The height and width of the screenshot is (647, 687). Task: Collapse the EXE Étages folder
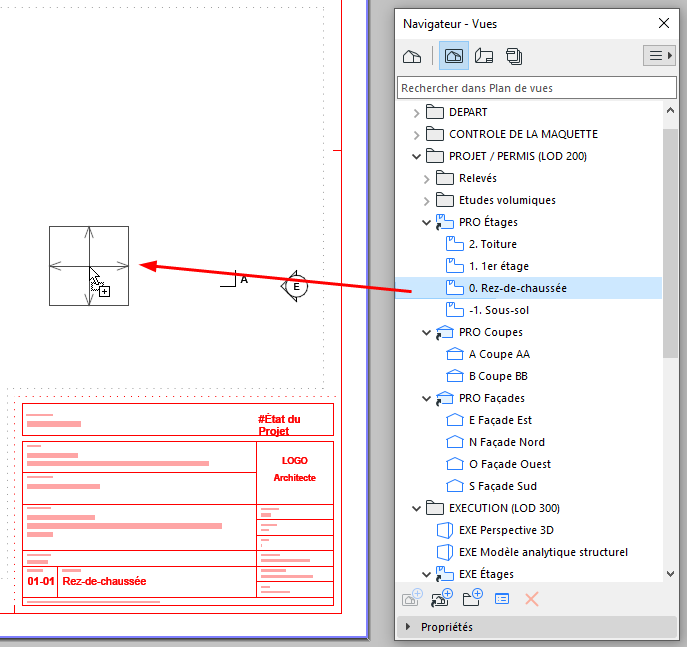coord(426,574)
